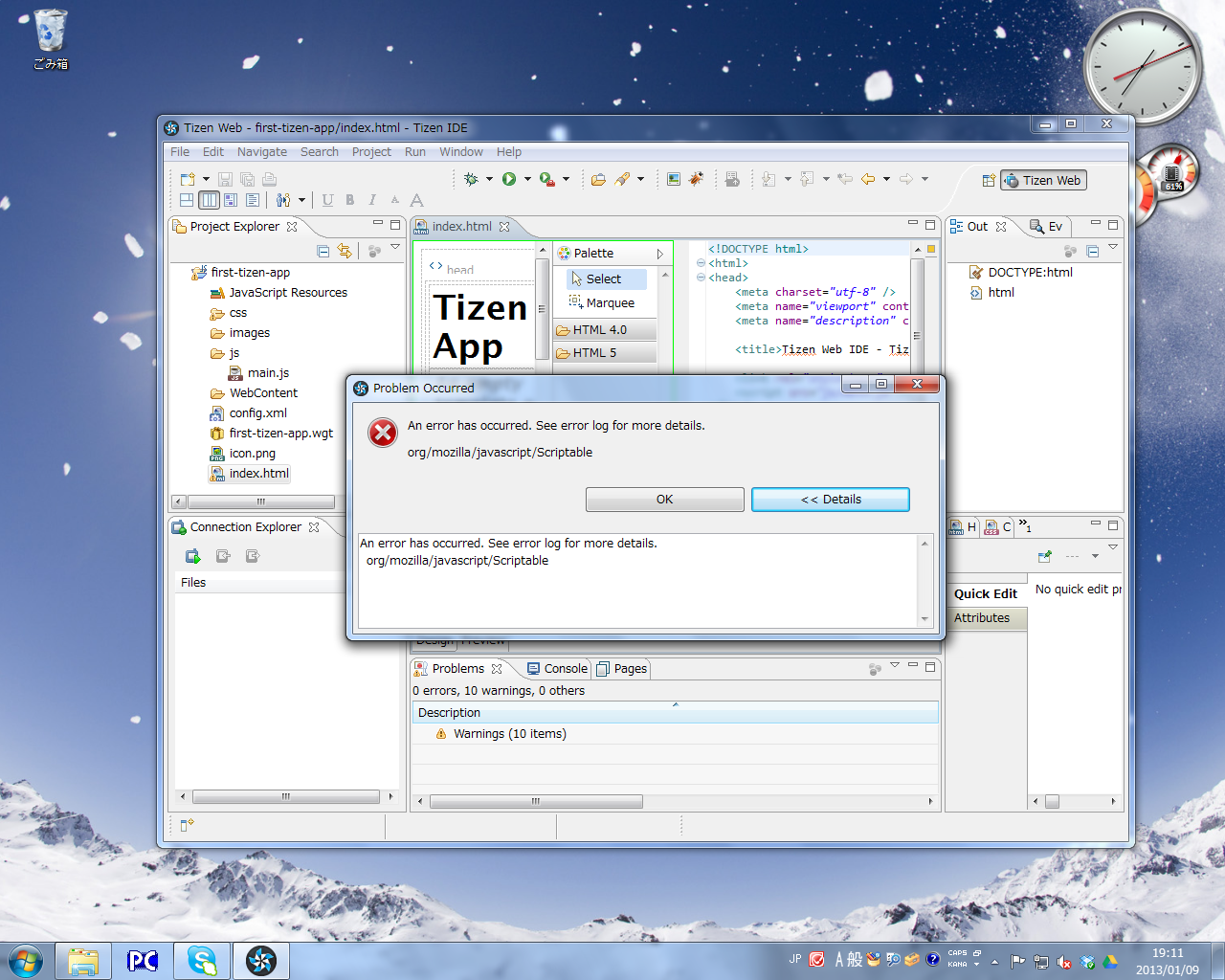Expand the HTML 4.0 palette drawer

[x=606, y=330]
